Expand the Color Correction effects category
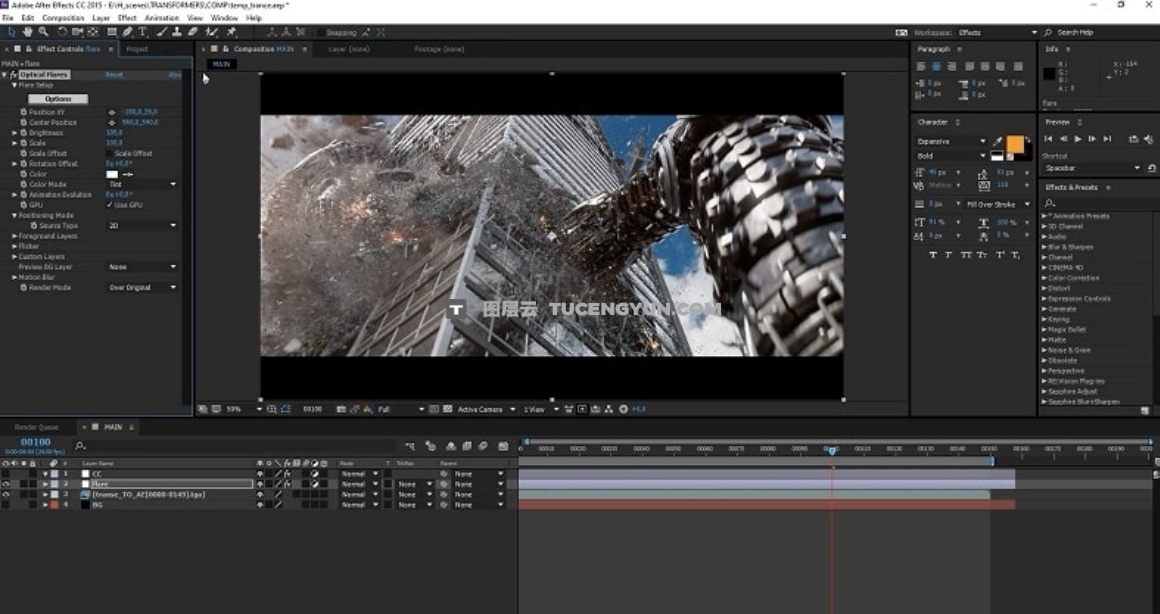 click(x=1073, y=278)
